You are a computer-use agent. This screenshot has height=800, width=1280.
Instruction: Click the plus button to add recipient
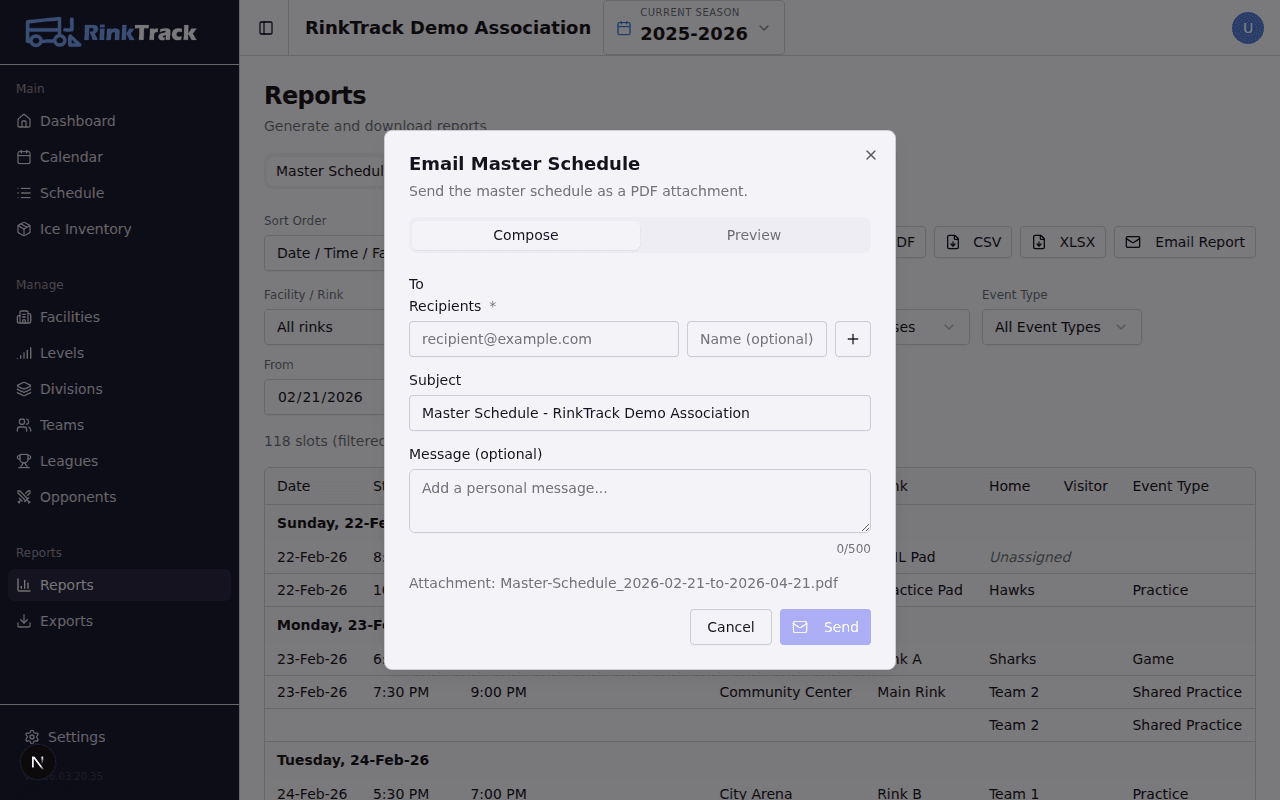pyautogui.click(x=852, y=339)
